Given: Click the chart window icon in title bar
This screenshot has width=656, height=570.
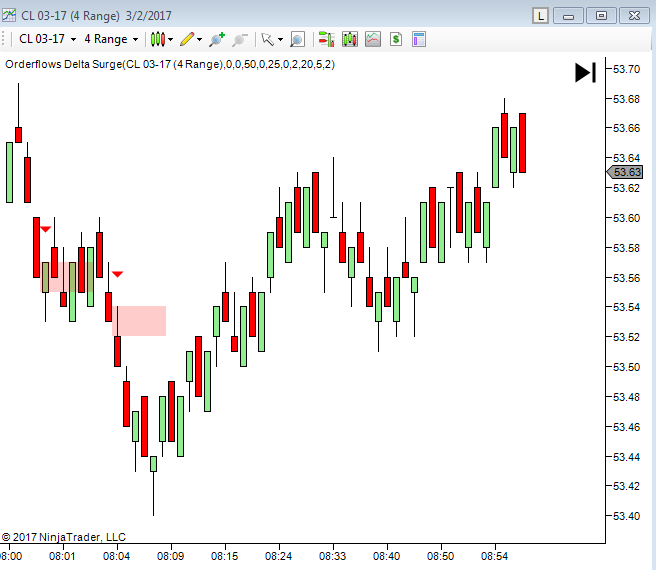Looking at the screenshot, I should coord(9,15).
